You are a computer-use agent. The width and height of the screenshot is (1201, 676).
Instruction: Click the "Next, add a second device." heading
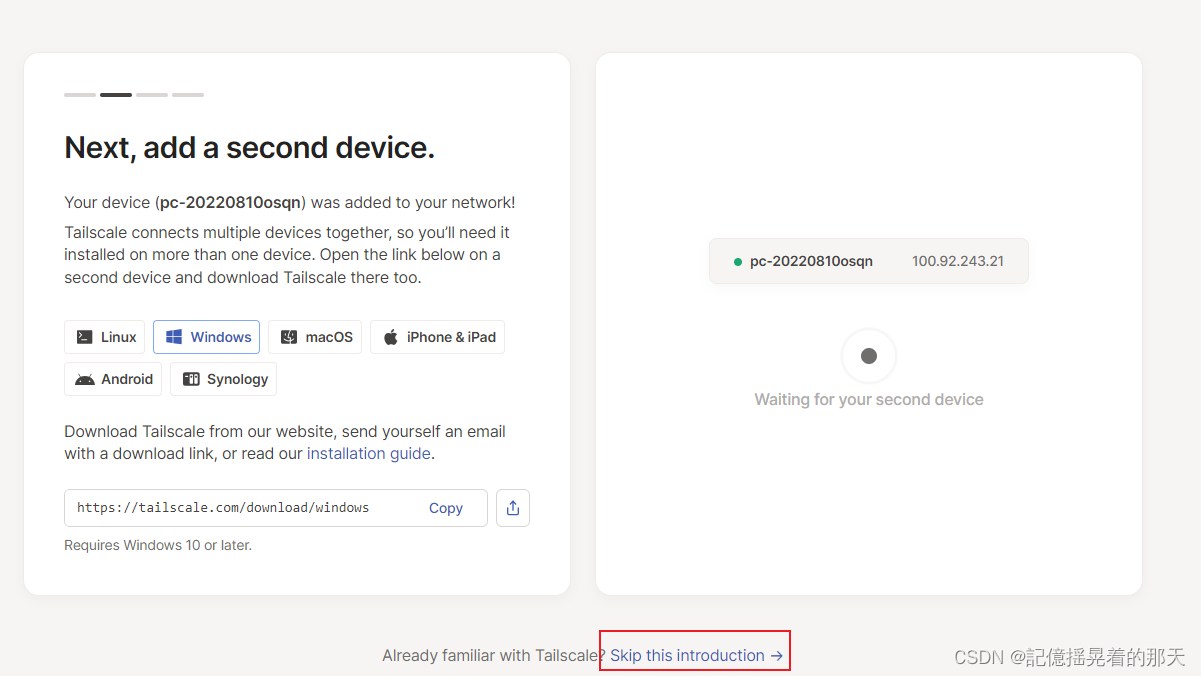(250, 148)
